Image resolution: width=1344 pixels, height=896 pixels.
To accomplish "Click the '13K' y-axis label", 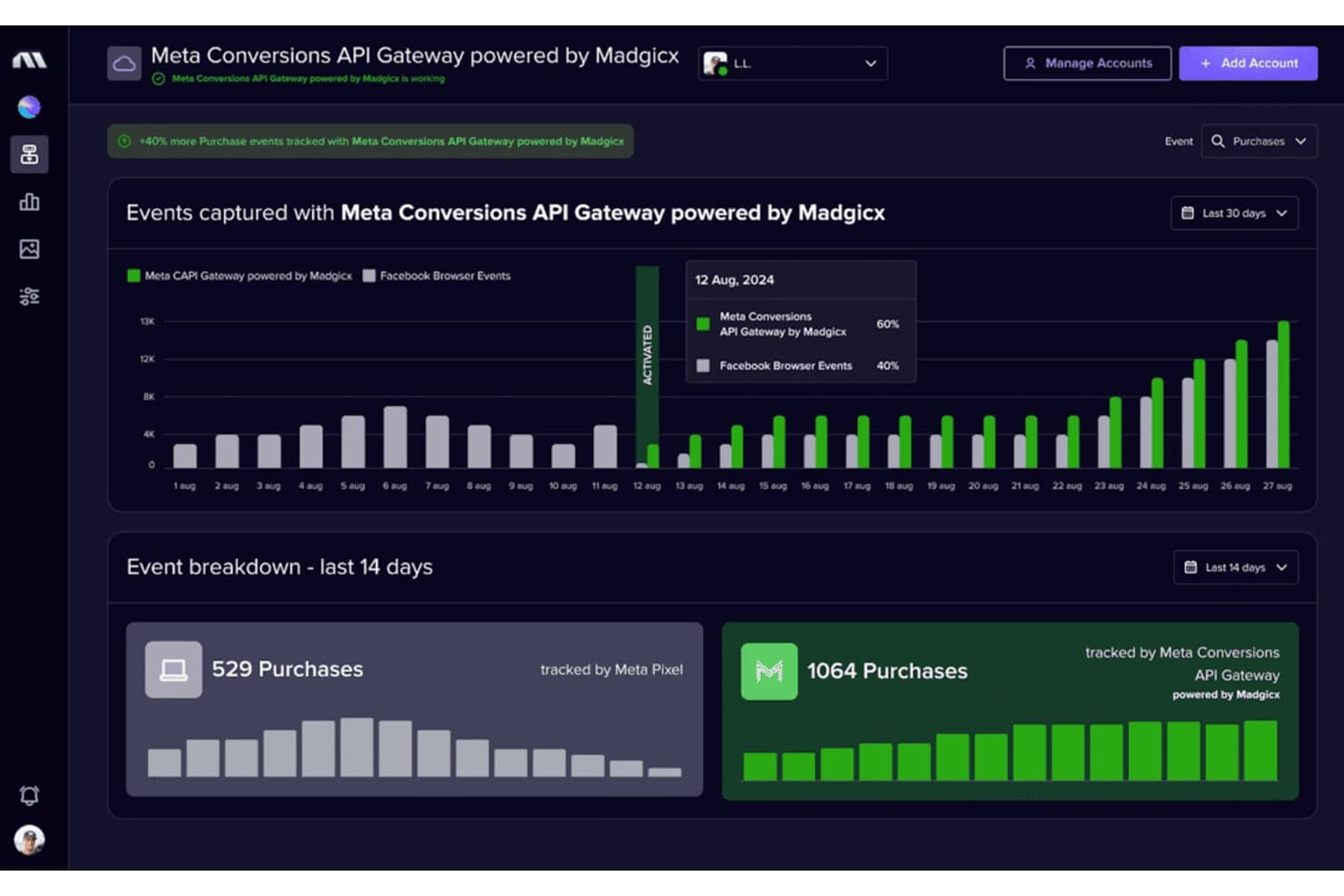I will coord(147,321).
